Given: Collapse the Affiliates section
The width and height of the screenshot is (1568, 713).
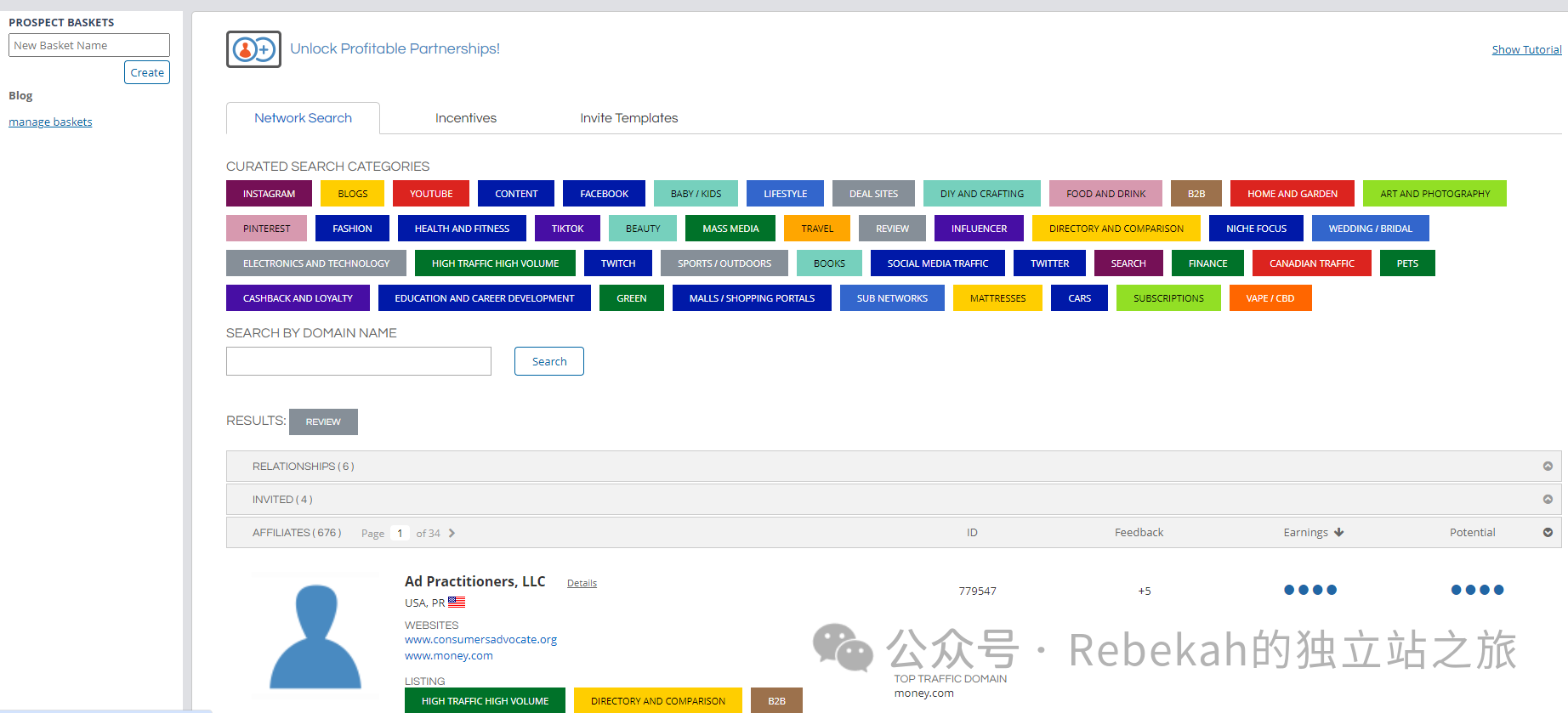Looking at the screenshot, I should click(x=1548, y=533).
